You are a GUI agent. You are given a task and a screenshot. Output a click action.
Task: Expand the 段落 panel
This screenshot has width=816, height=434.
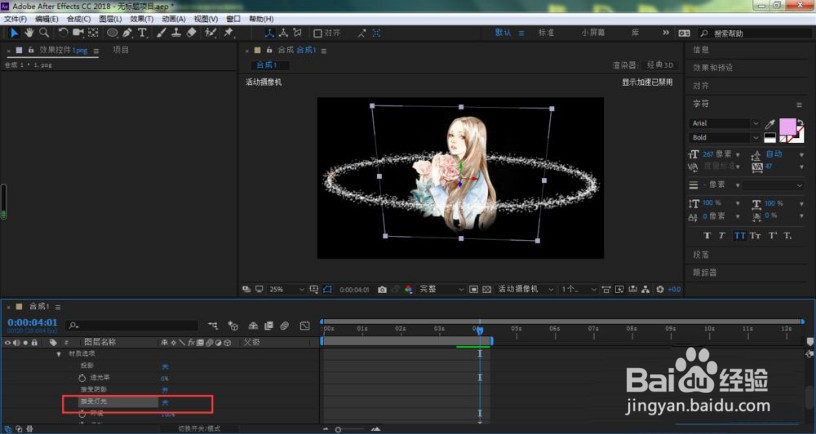pyautogui.click(x=700, y=255)
